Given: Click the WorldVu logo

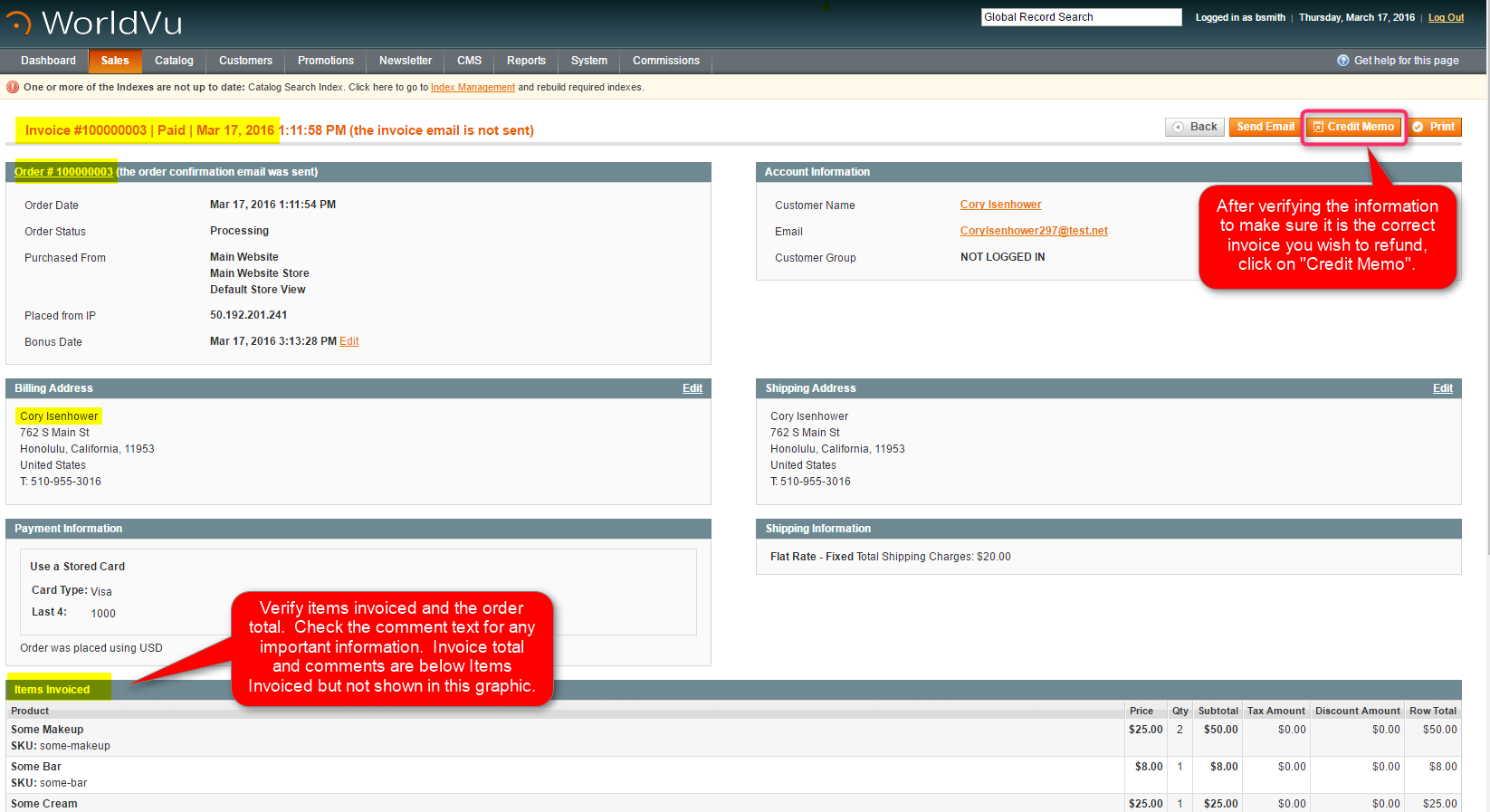Looking at the screenshot, I should [x=94, y=23].
